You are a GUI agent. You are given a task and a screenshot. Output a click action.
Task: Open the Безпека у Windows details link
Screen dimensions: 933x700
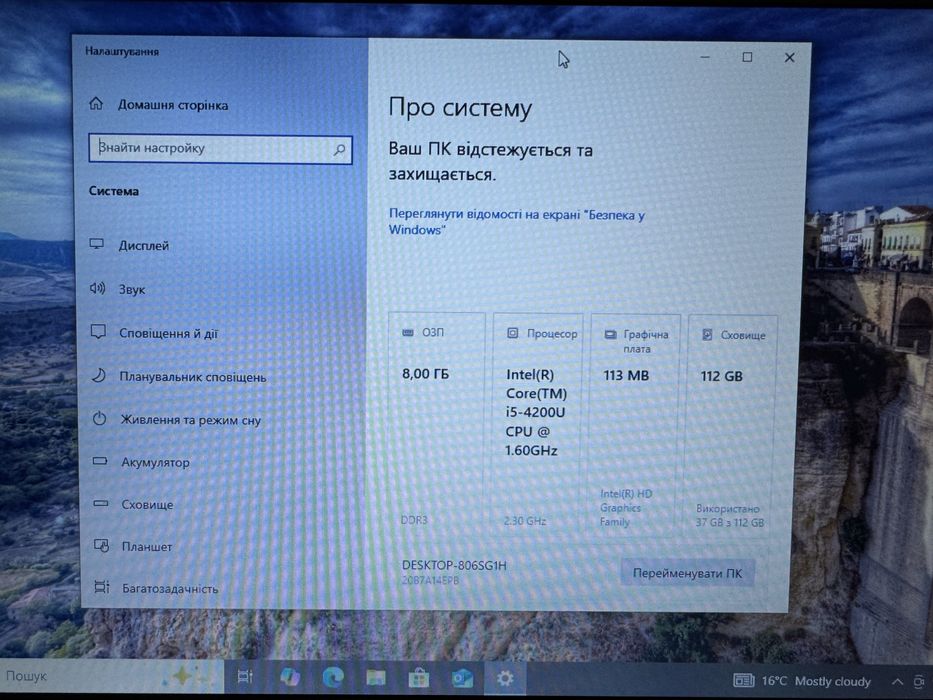(x=516, y=222)
